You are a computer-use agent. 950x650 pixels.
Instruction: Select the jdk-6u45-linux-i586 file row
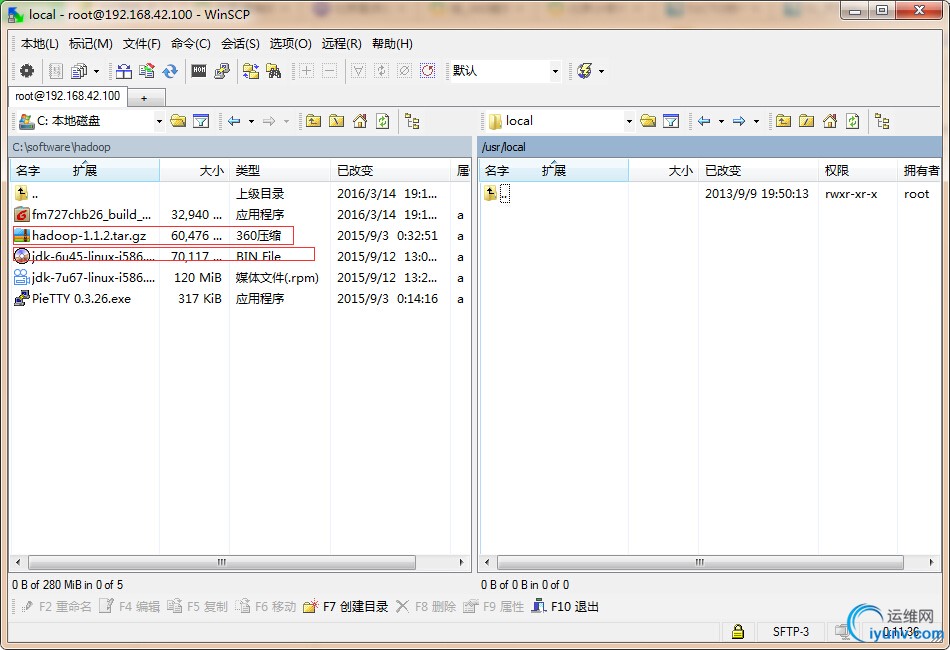(239, 256)
